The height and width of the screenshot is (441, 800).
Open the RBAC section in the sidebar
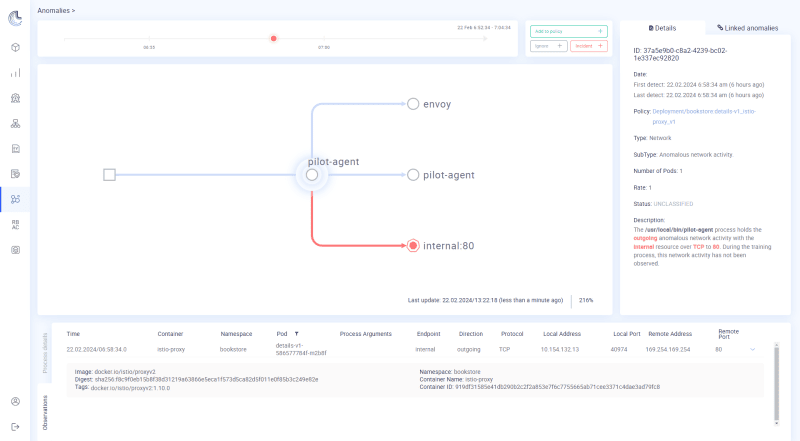[x=15, y=225]
